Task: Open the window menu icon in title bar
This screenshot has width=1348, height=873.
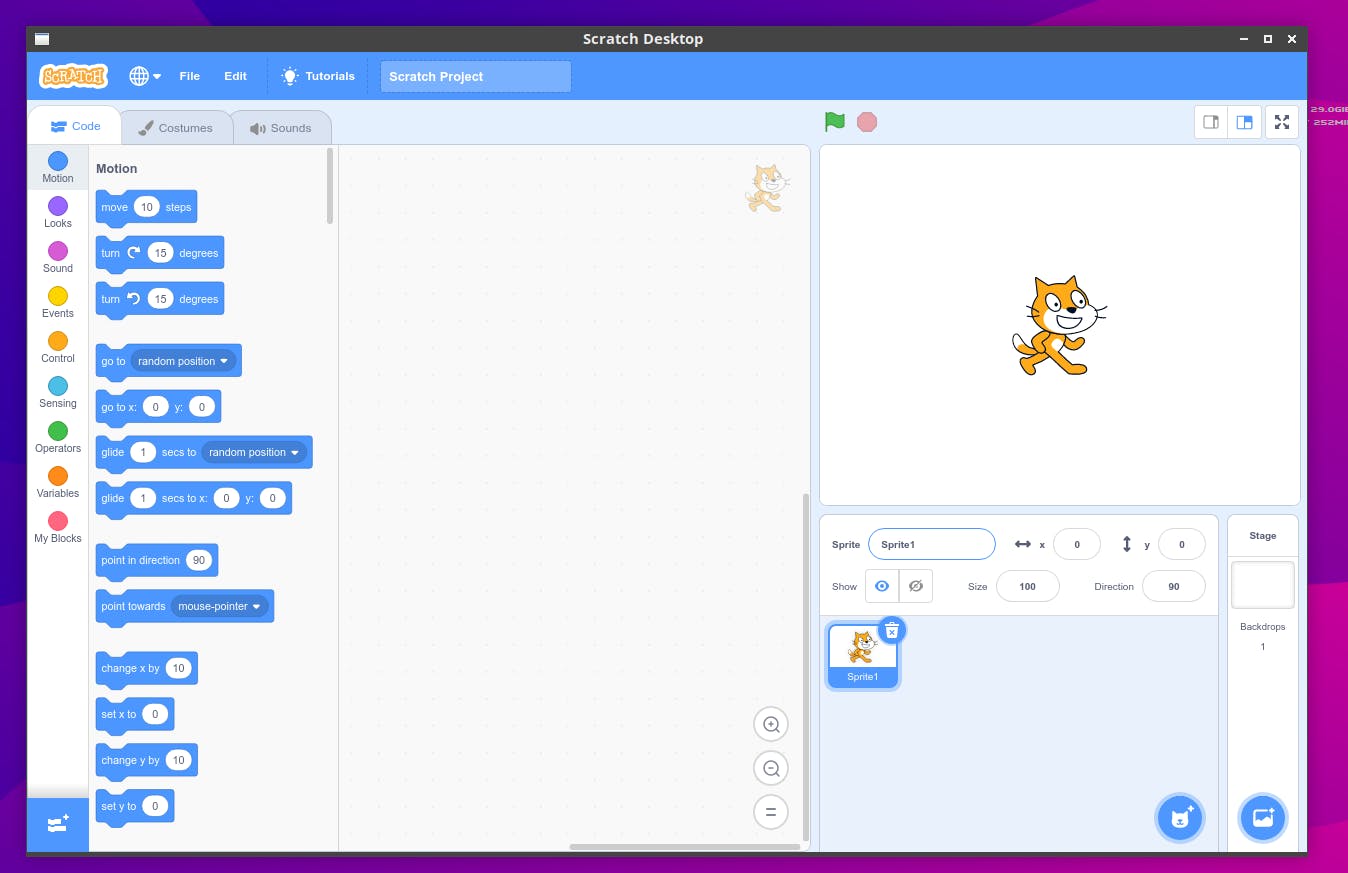Action: pyautogui.click(x=41, y=39)
